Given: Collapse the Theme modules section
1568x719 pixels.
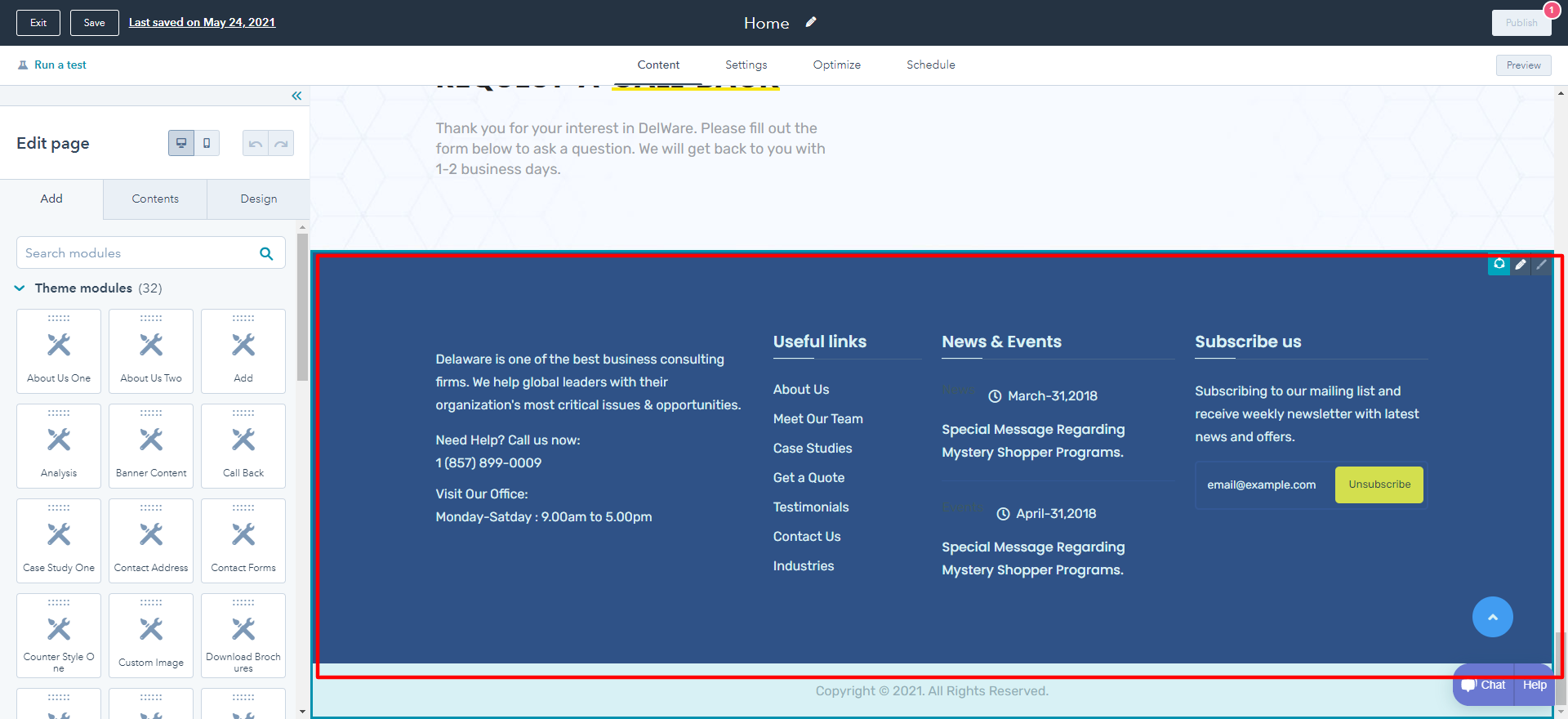Looking at the screenshot, I should click(20, 288).
